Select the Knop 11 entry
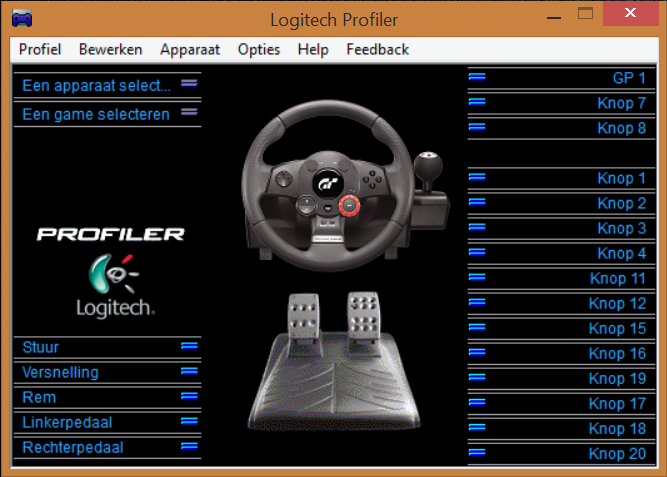 pos(561,279)
